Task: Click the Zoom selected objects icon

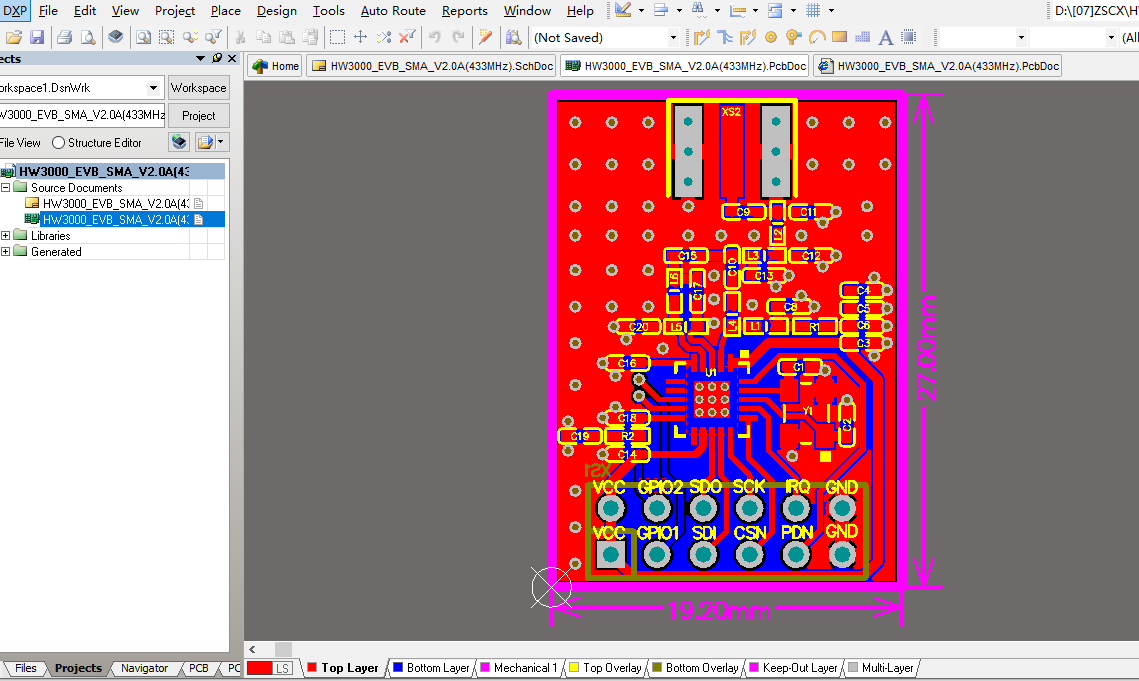Action: pos(190,37)
